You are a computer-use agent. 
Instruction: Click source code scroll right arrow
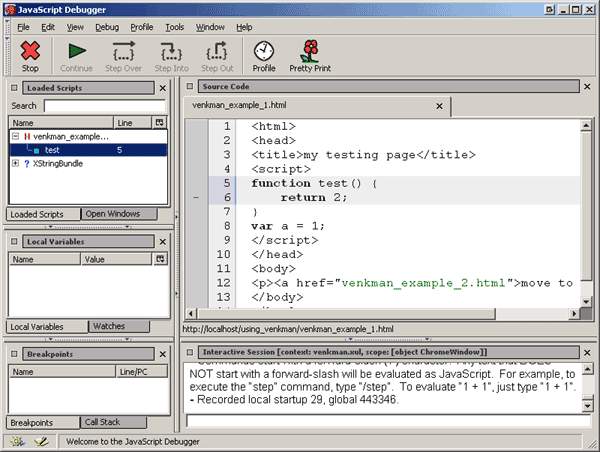(574, 314)
